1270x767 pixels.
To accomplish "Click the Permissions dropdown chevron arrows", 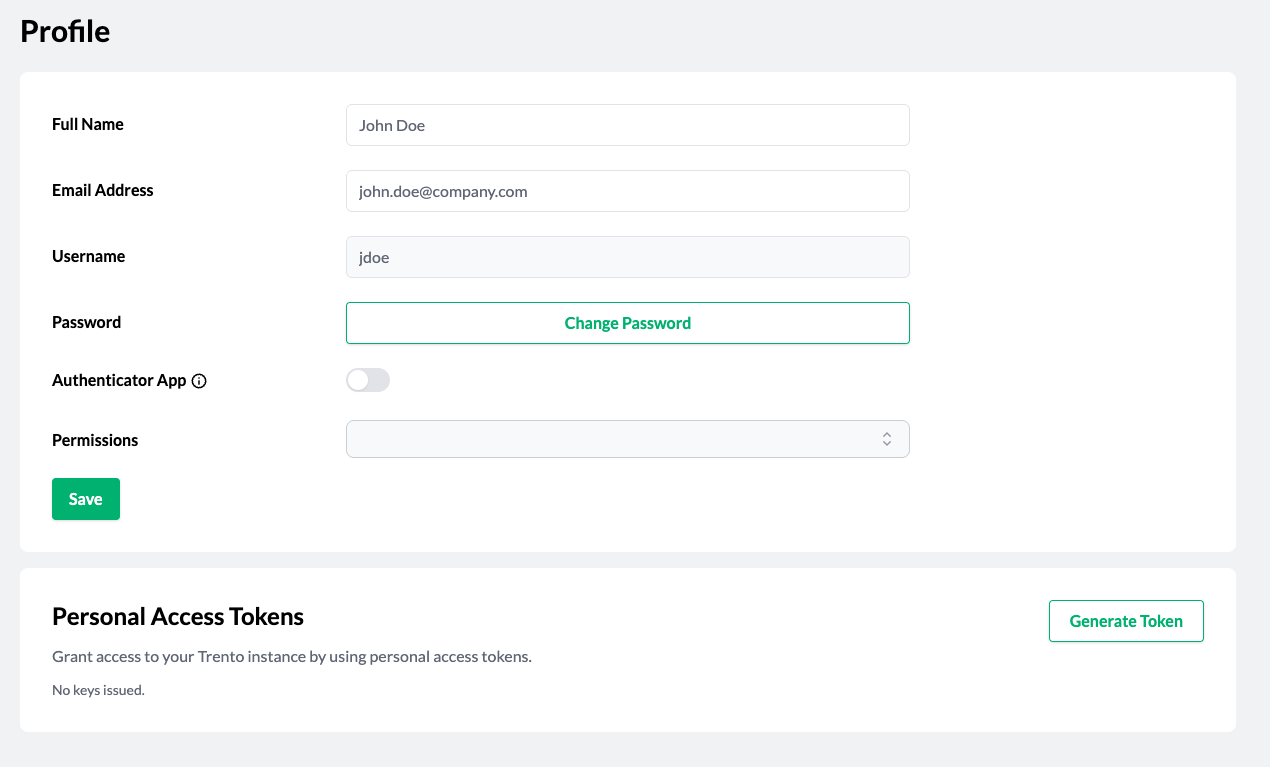I will point(887,439).
